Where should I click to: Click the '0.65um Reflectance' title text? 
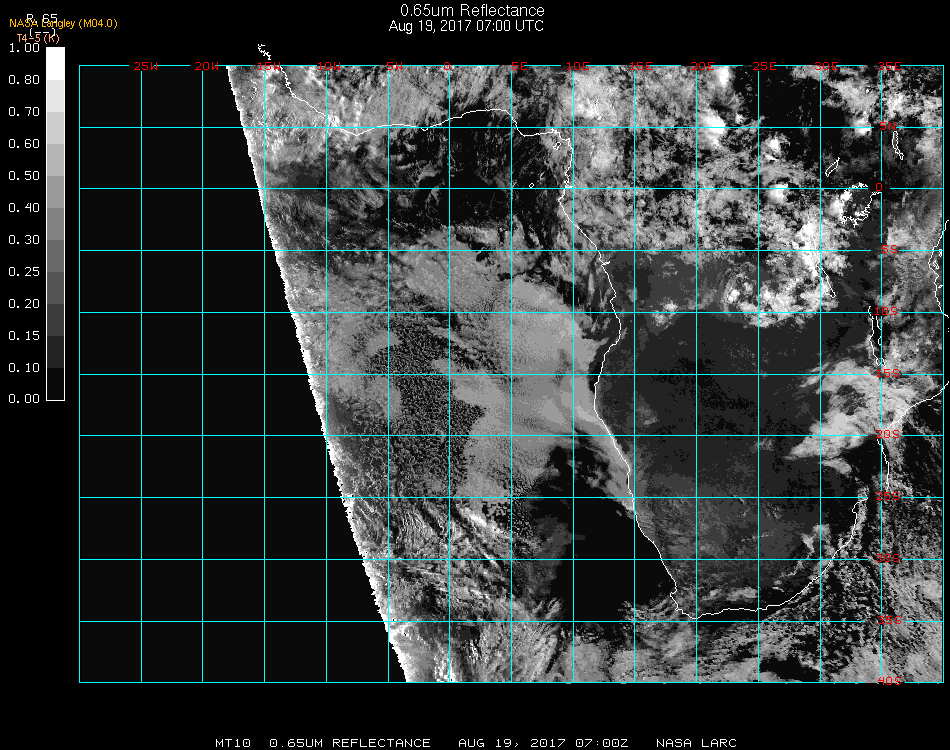click(472, 10)
